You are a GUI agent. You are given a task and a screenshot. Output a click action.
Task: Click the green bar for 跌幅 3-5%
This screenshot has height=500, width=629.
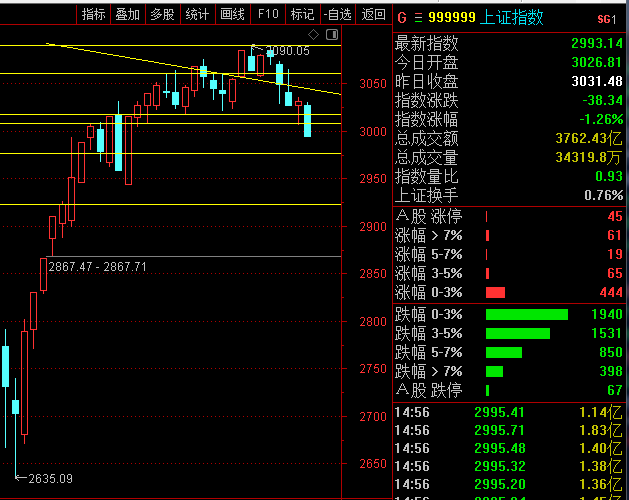(x=518, y=333)
